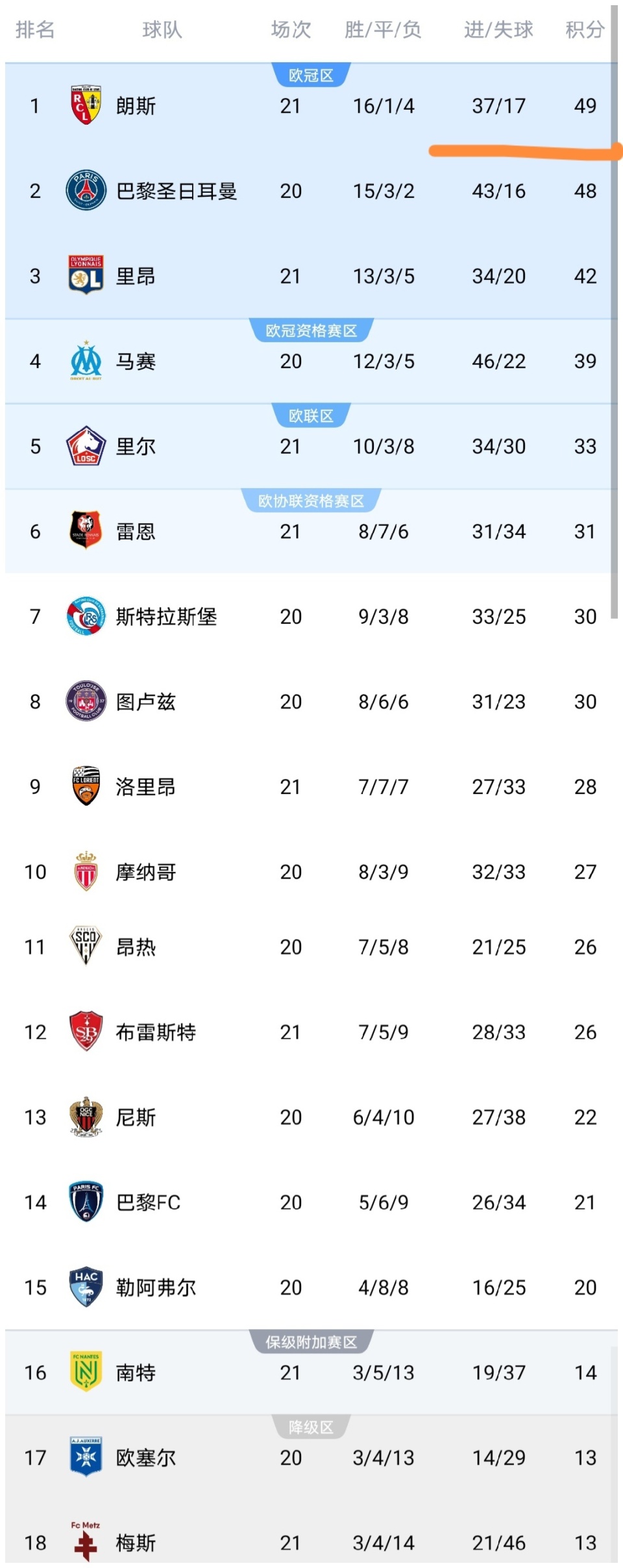Click the AS Monaco crest
The image size is (623, 1568).
click(x=86, y=871)
